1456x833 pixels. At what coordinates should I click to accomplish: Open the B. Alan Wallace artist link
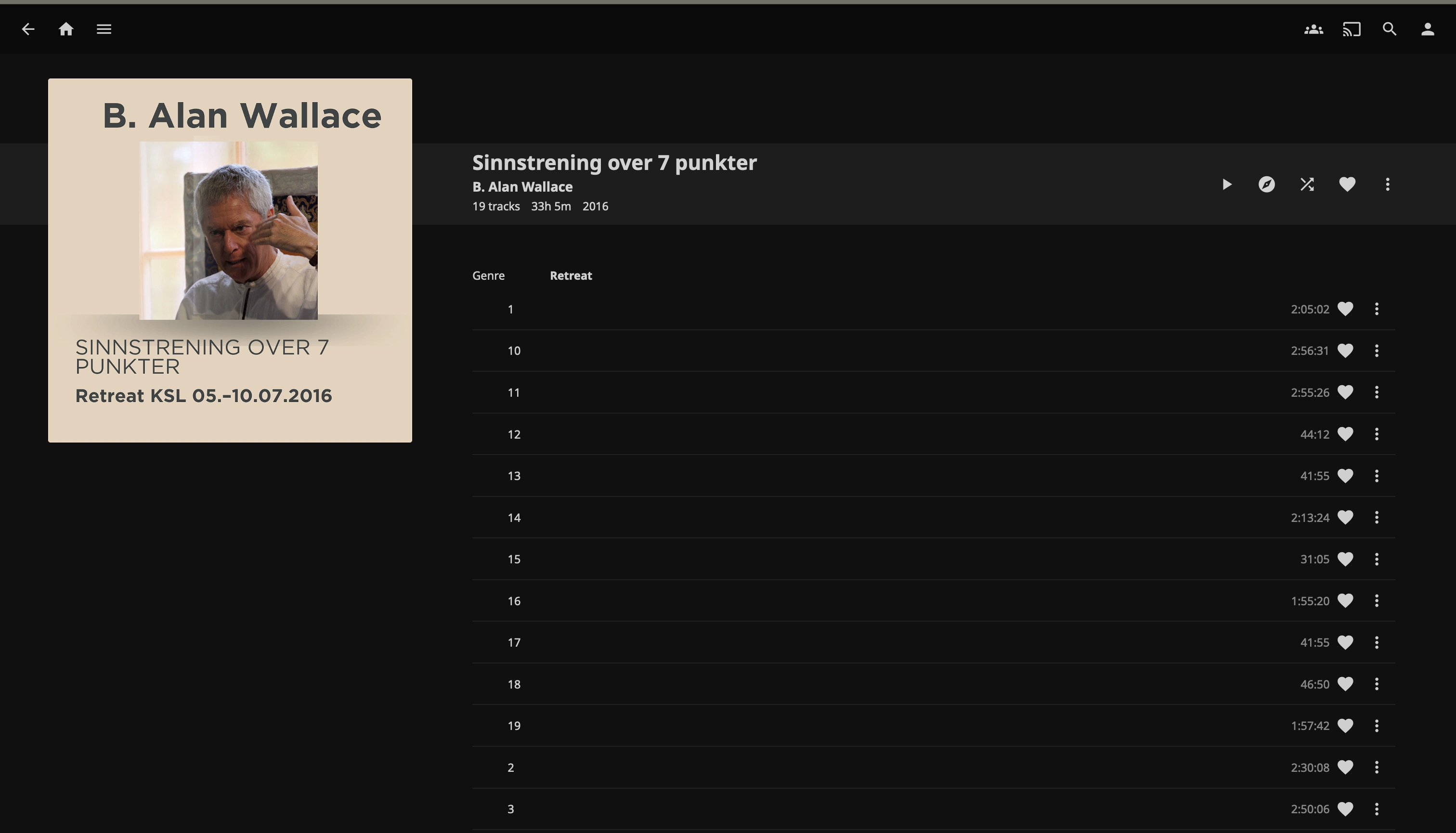point(522,187)
